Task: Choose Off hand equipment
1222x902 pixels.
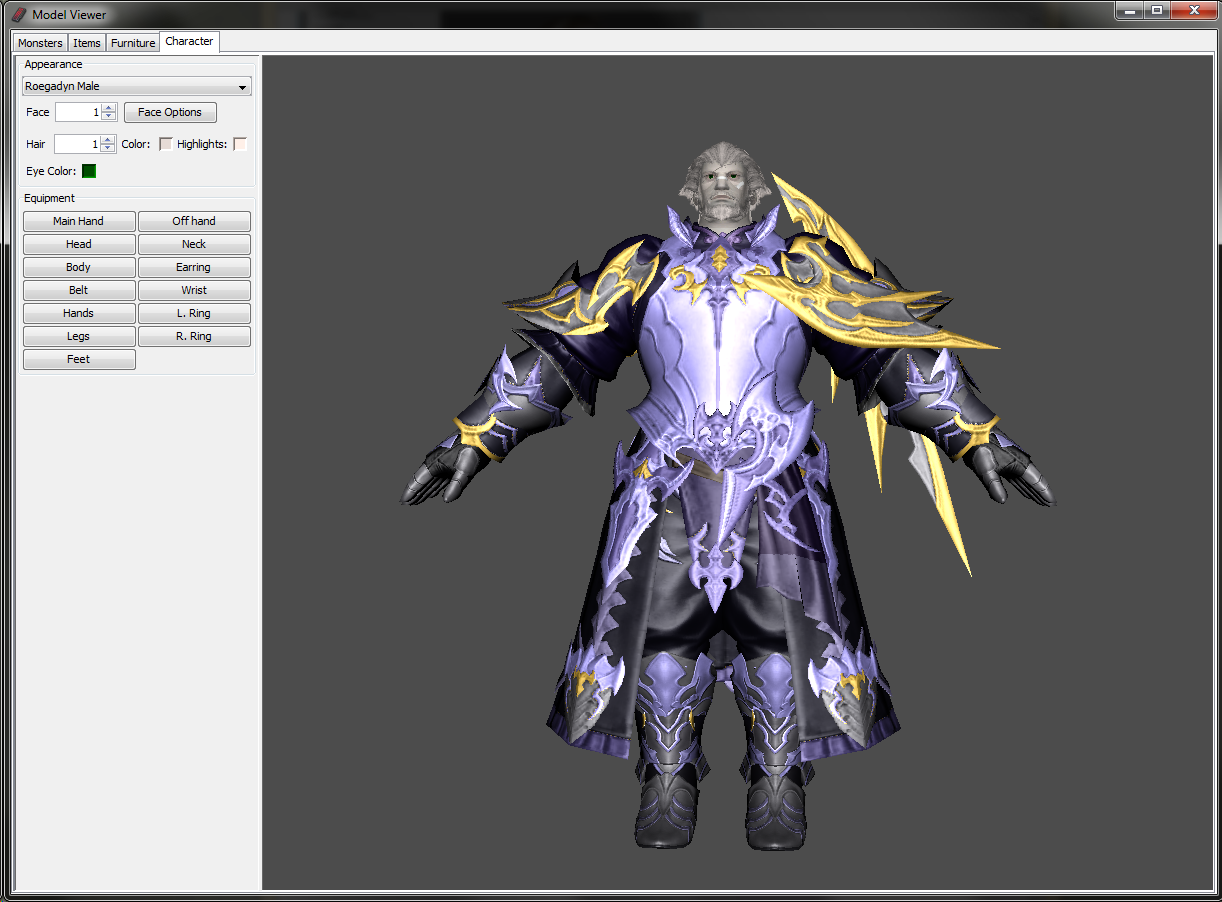Action: pos(194,221)
